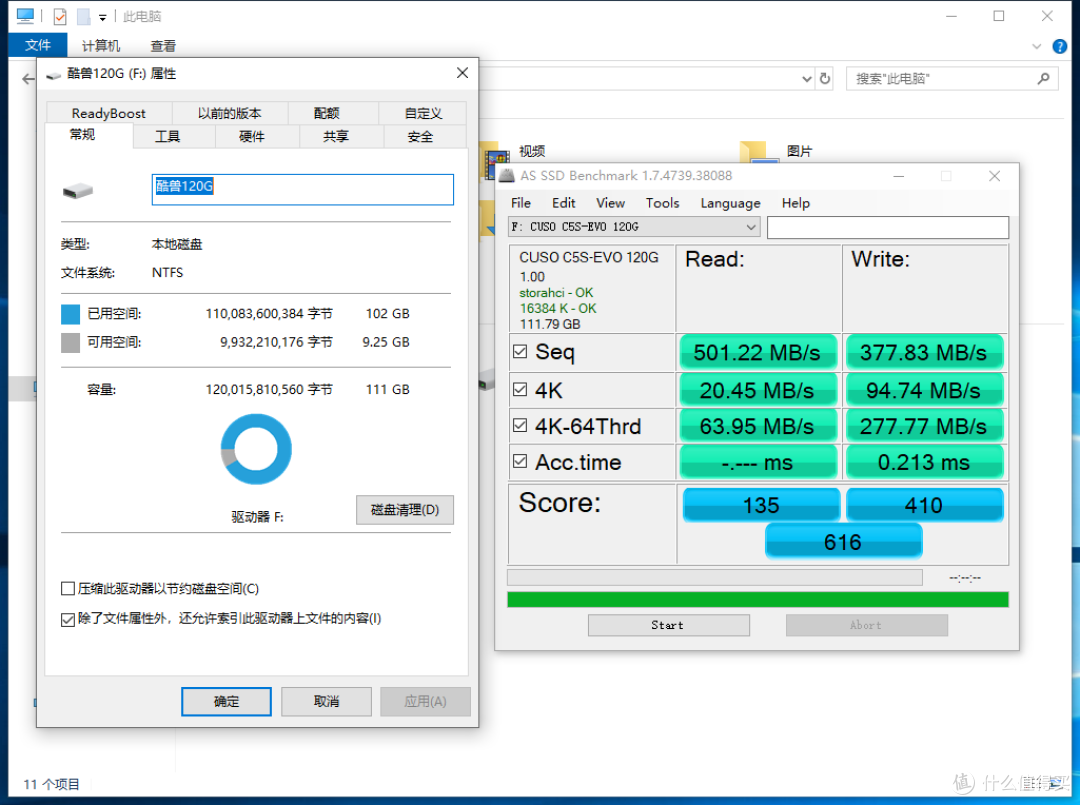Click the Seq write result 377.83 MB/s
The height and width of the screenshot is (805, 1080).
coord(924,353)
